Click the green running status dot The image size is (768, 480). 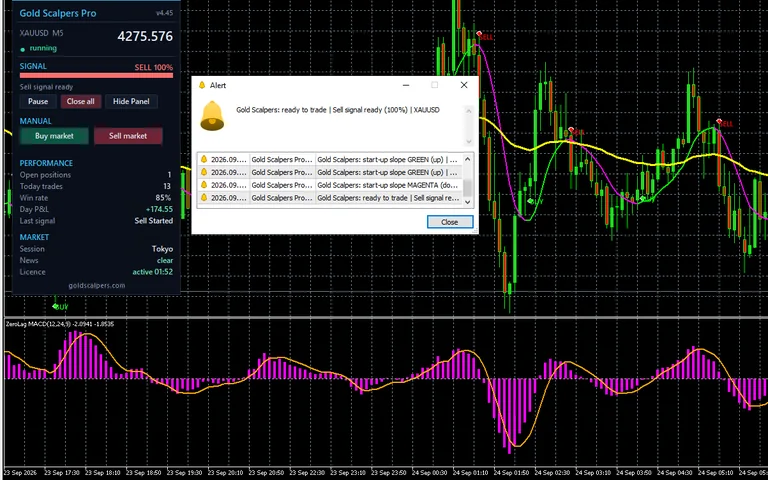(23, 49)
